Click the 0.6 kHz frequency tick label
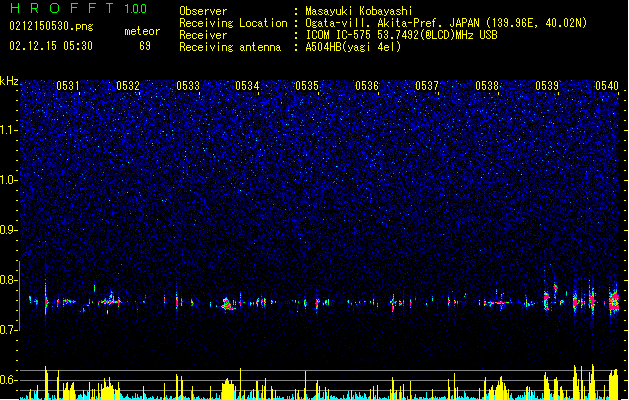 coord(8,380)
